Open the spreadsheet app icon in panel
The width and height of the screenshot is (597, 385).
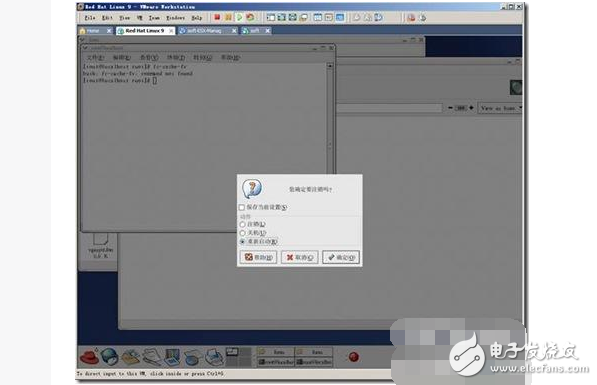193,357
